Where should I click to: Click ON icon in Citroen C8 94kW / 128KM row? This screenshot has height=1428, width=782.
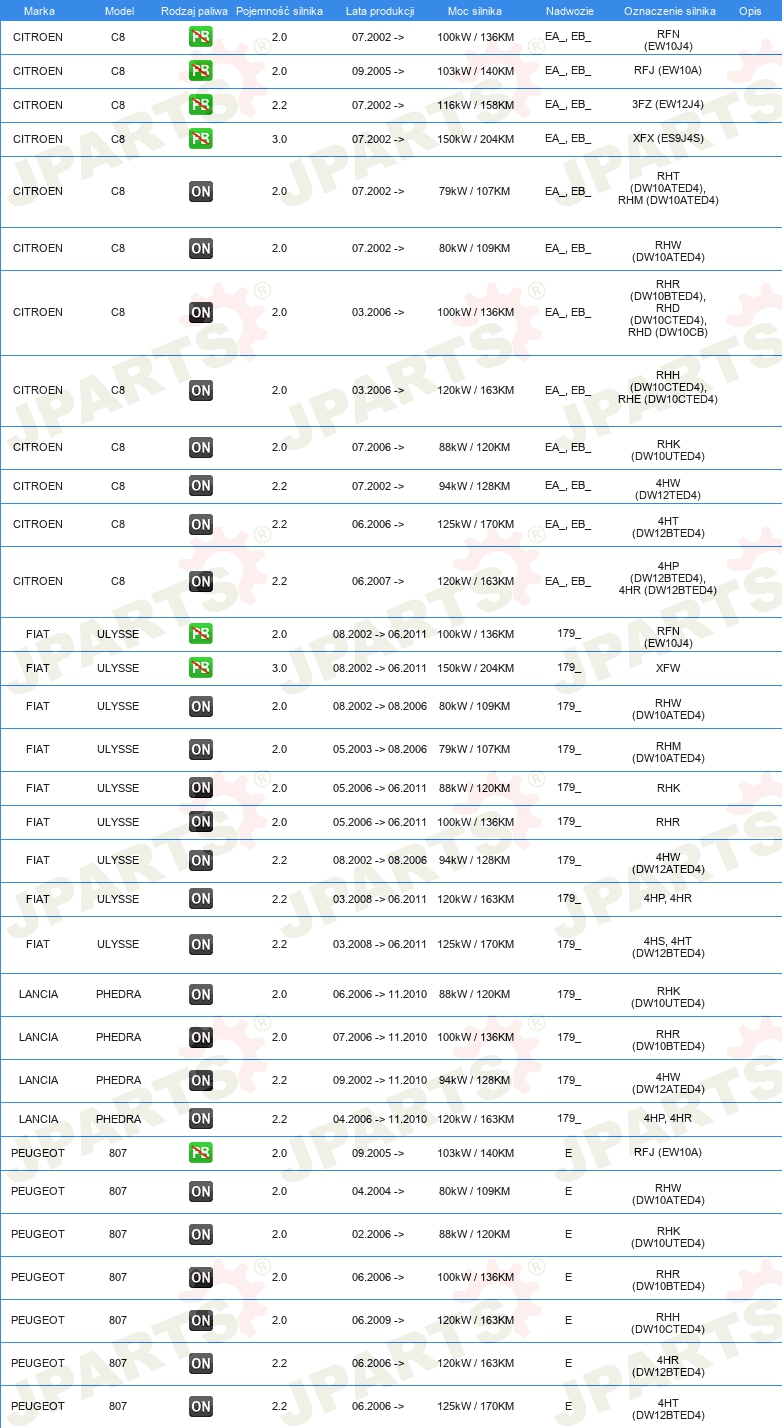[200, 486]
